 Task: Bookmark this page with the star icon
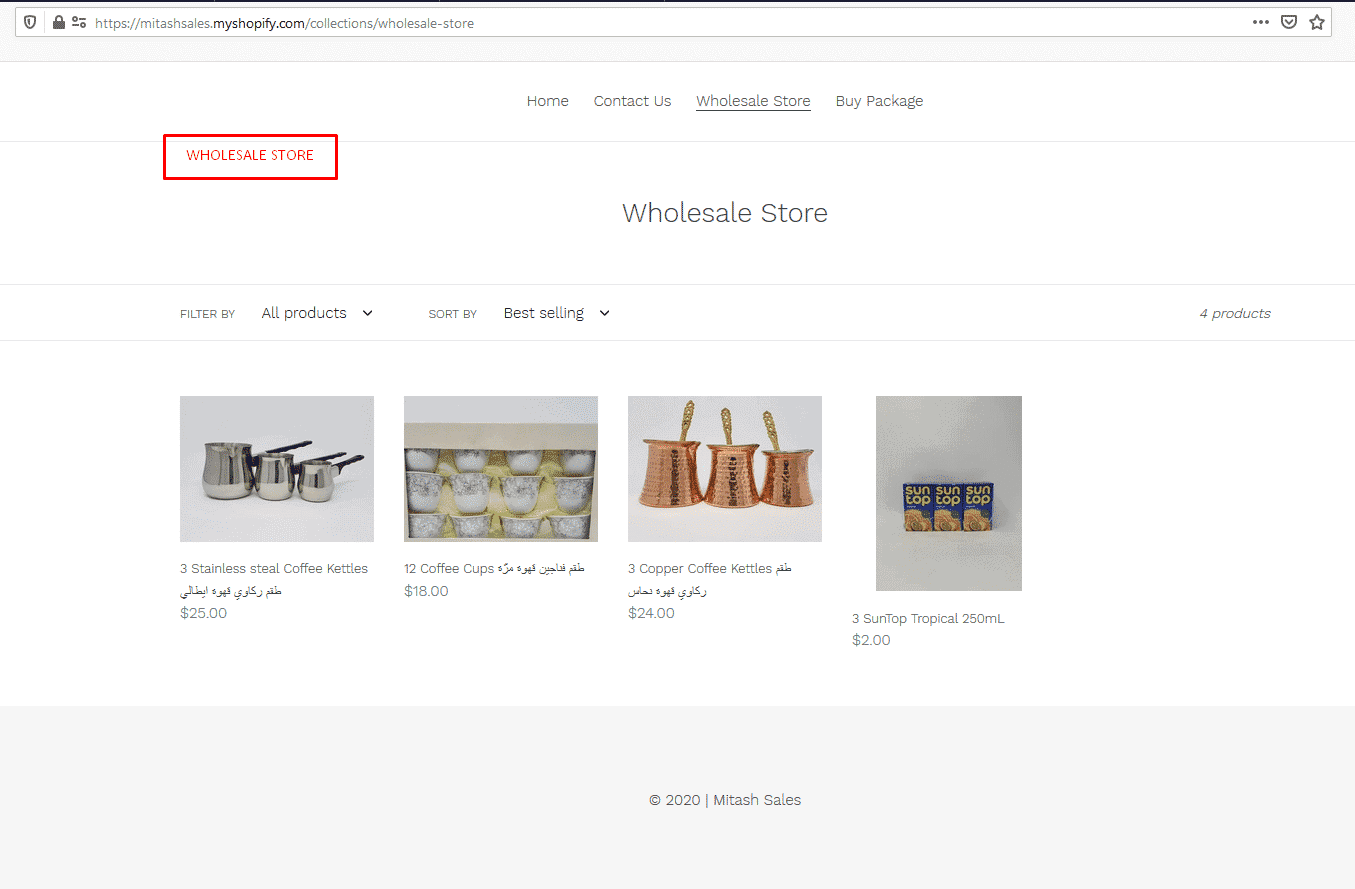pos(1317,22)
